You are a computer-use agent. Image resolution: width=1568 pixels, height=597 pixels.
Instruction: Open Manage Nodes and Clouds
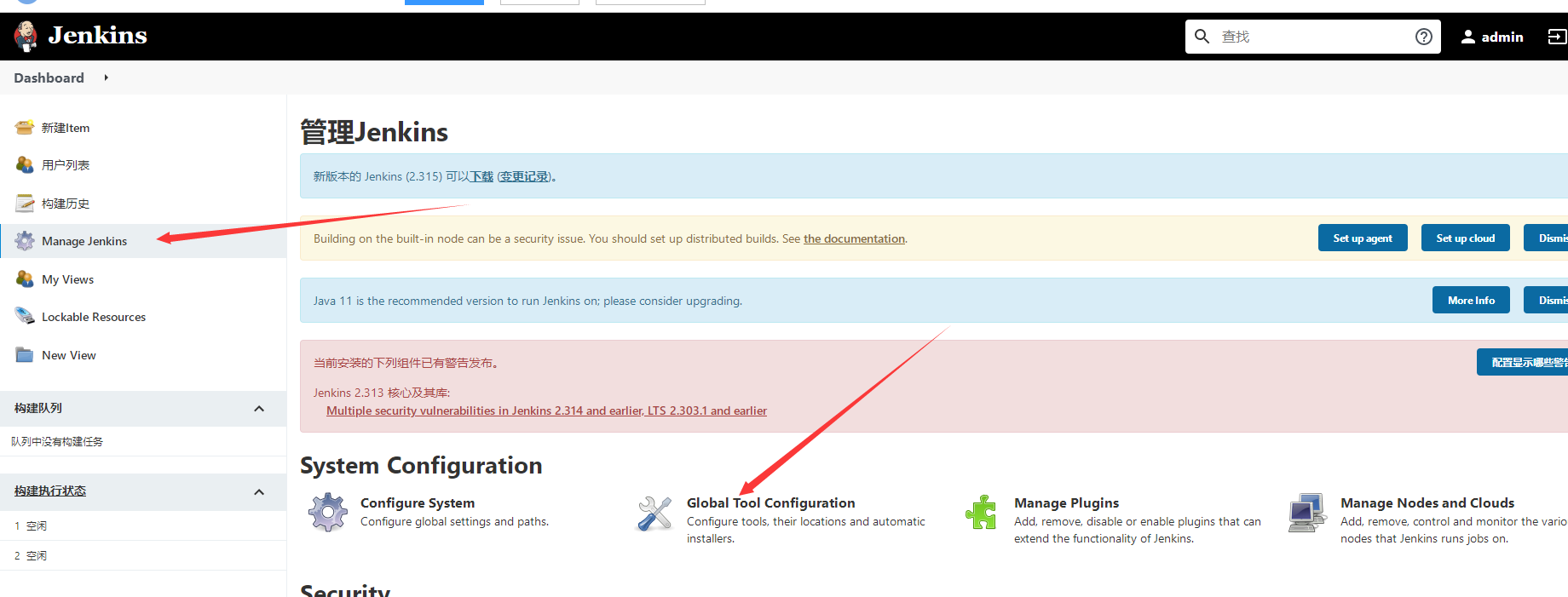coord(1427,503)
